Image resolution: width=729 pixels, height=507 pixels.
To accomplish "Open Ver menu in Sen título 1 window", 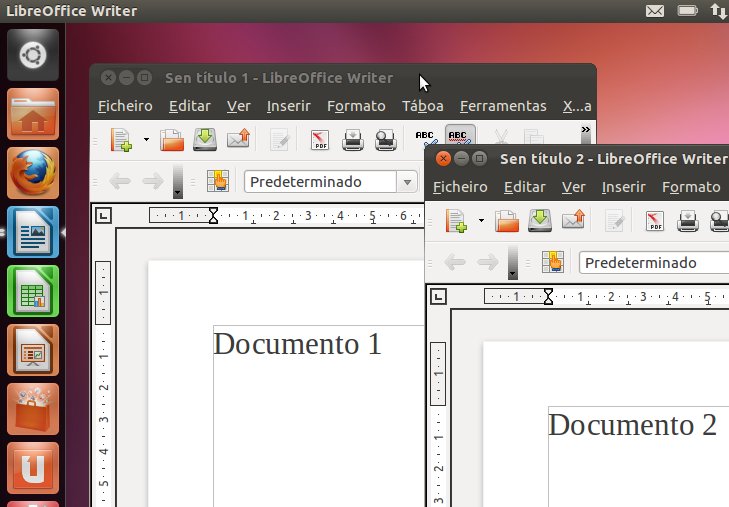I will tap(239, 106).
